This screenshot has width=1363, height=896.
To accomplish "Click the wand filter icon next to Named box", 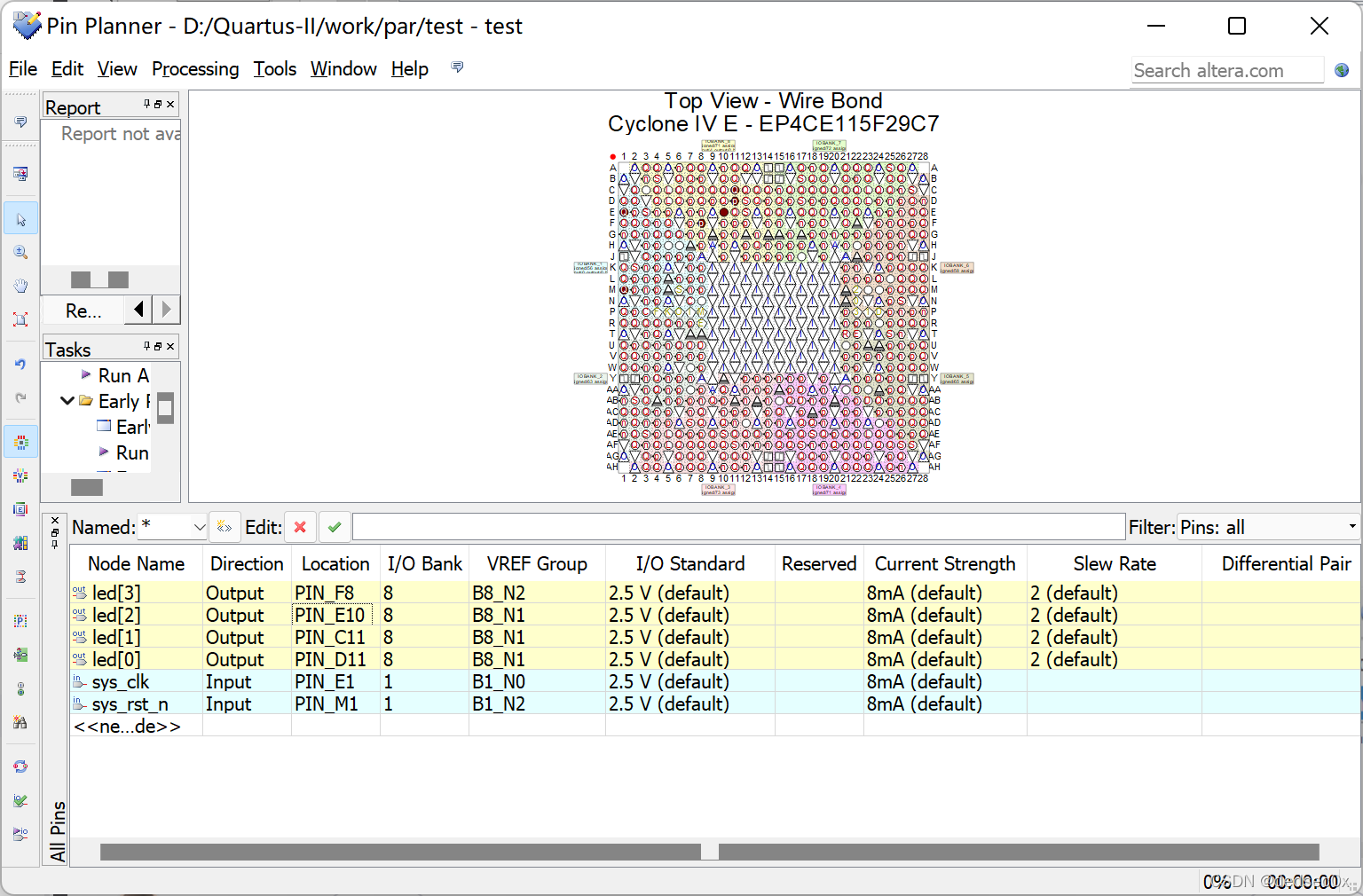I will [x=225, y=527].
